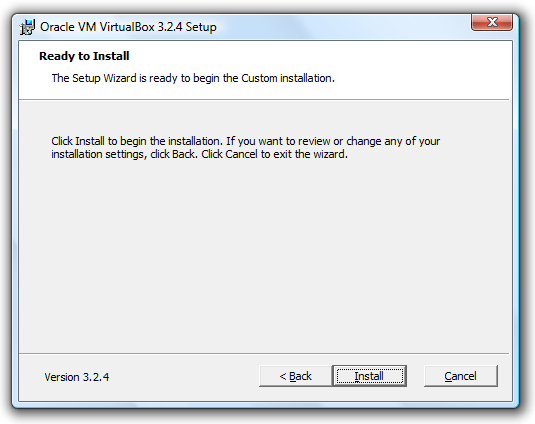The height and width of the screenshot is (424, 535).
Task: Click the "Ready to Install" bold heading
Action: tap(84, 56)
